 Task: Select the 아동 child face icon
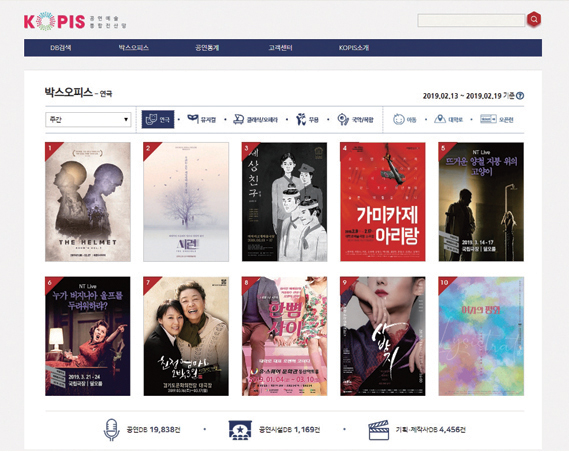[398, 119]
